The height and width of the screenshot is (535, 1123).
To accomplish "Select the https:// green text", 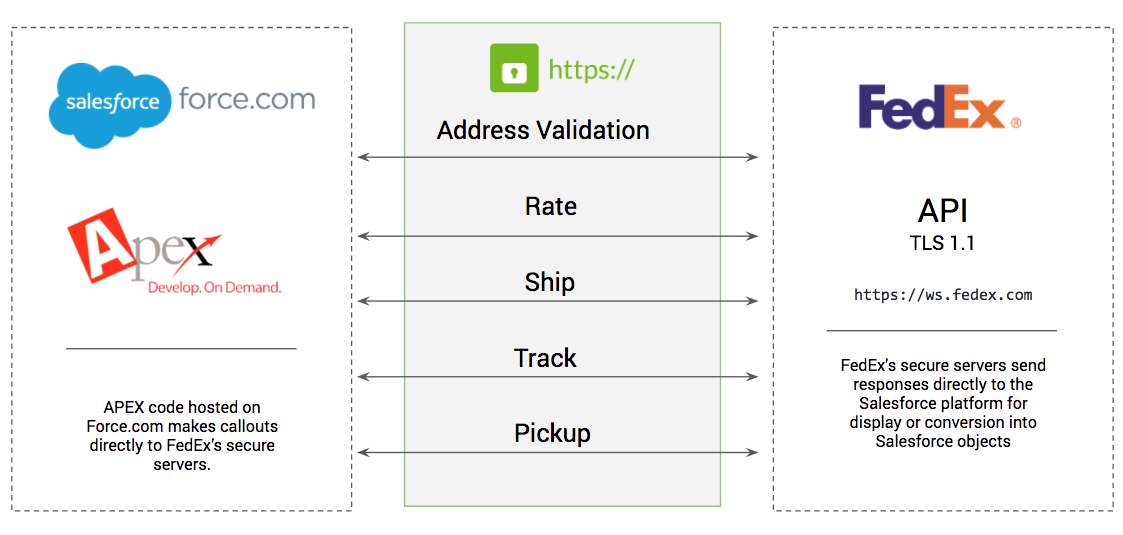I will pos(591,69).
